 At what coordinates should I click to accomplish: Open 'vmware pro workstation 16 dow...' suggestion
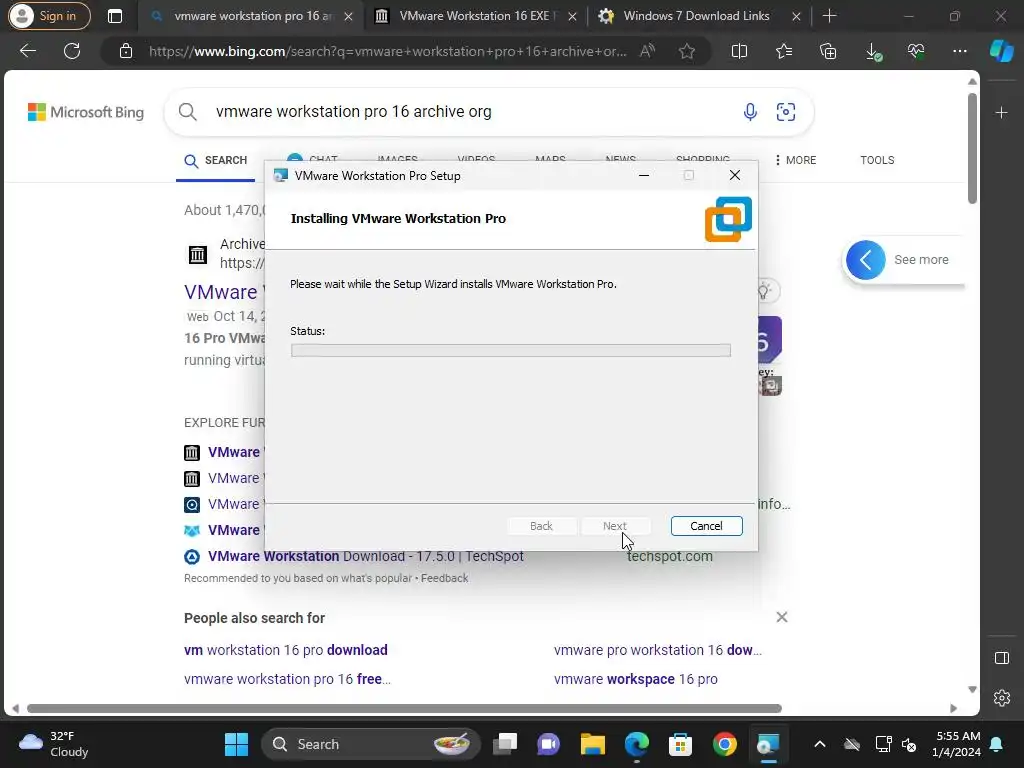click(x=658, y=650)
